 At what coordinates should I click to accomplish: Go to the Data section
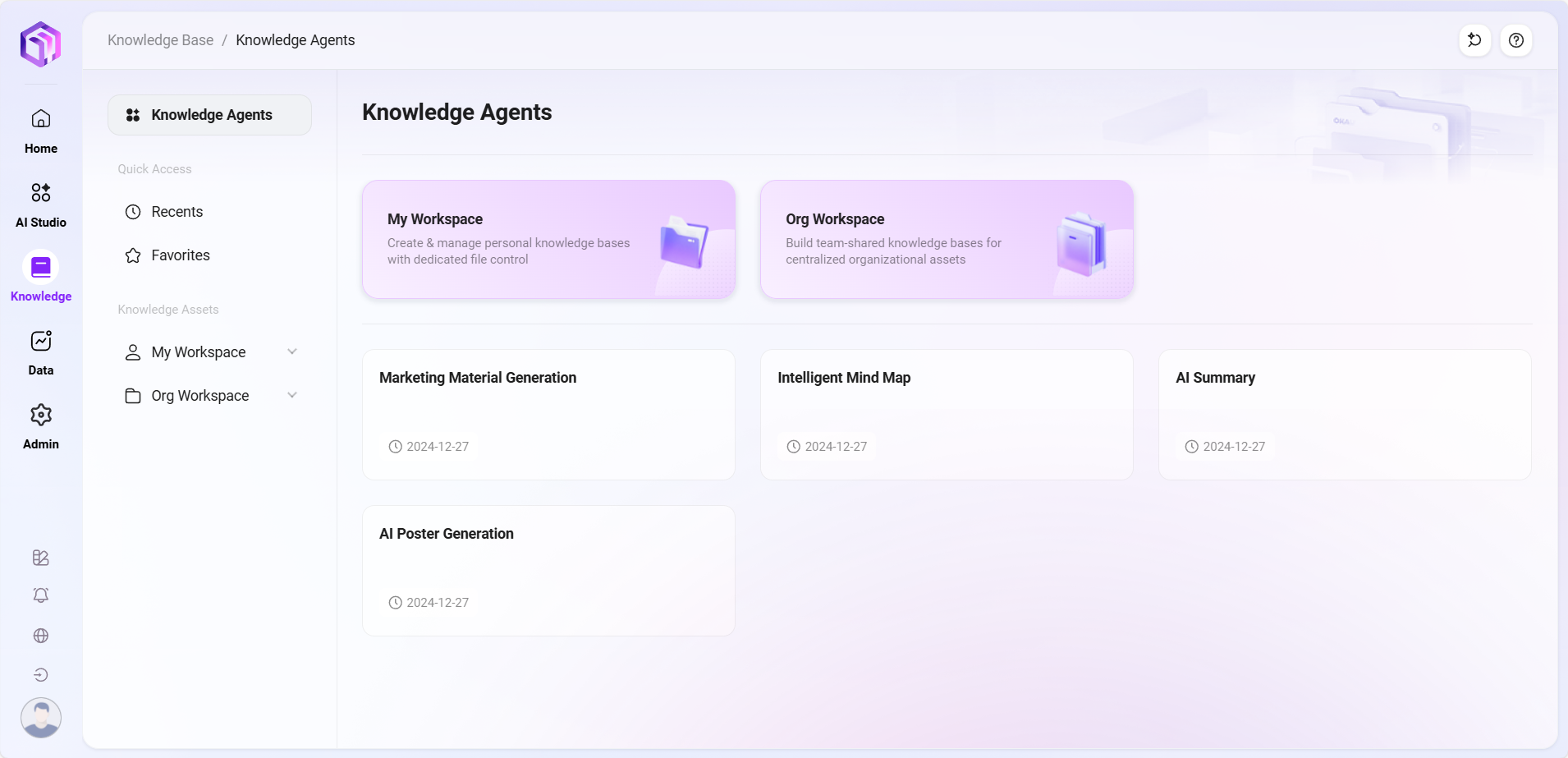pos(41,351)
